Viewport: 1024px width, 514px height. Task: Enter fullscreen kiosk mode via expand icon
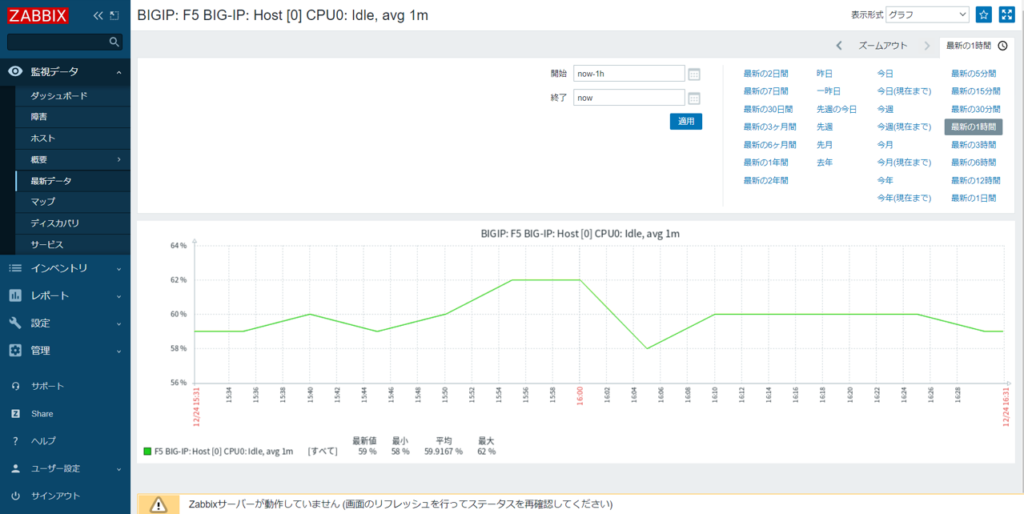coord(1007,15)
